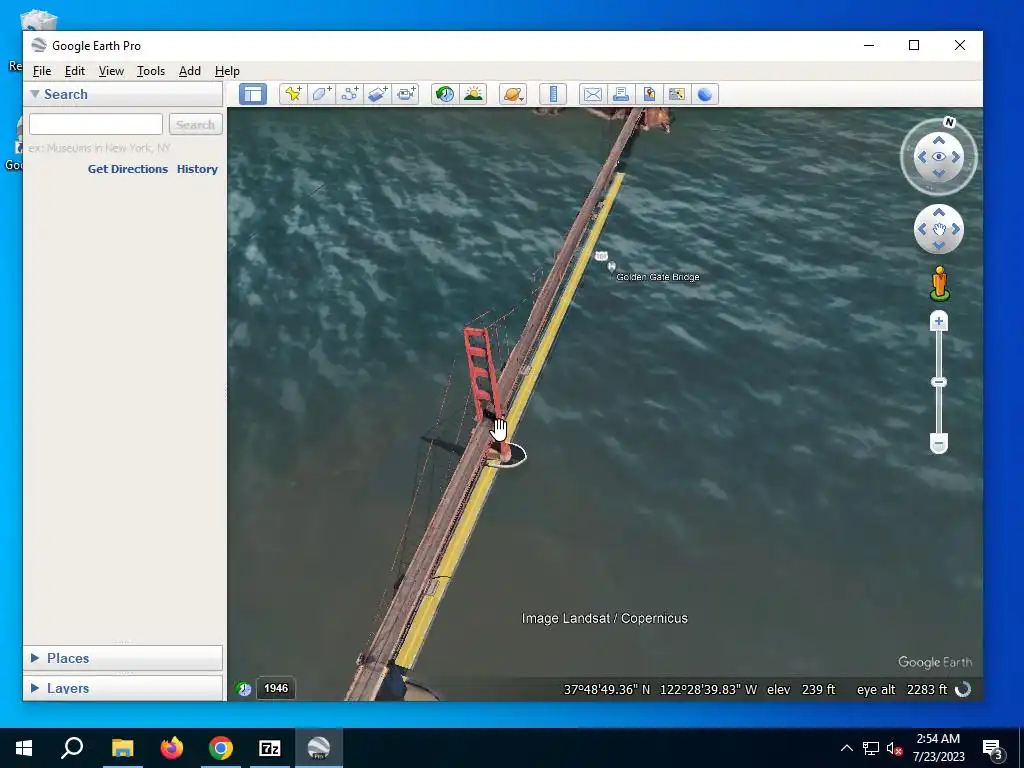
Task: Save the current image
Action: pyautogui.click(x=648, y=94)
